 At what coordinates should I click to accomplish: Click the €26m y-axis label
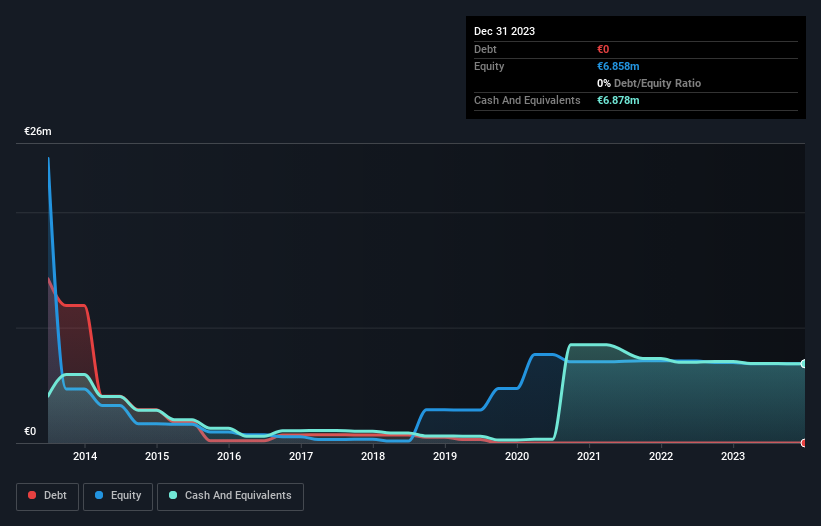tap(38, 131)
